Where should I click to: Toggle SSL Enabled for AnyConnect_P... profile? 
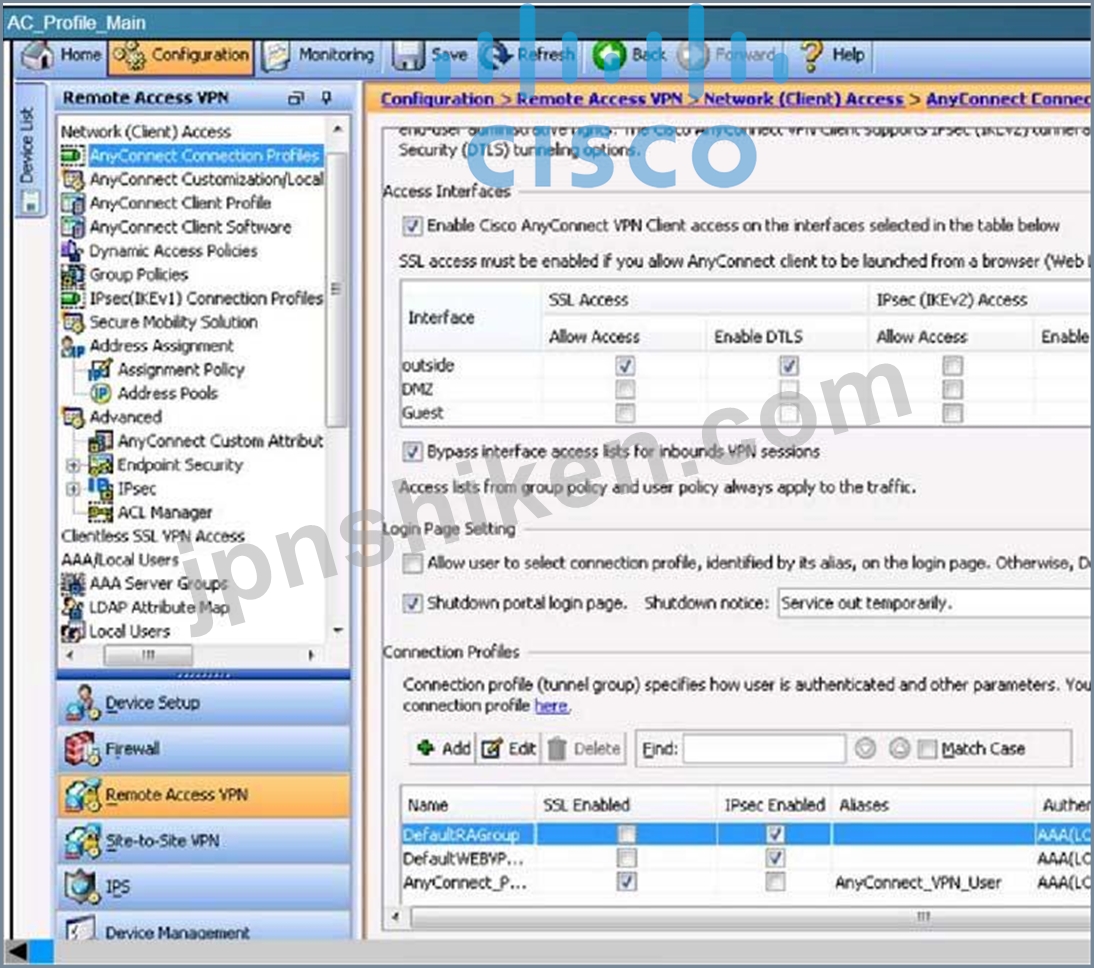(627, 881)
